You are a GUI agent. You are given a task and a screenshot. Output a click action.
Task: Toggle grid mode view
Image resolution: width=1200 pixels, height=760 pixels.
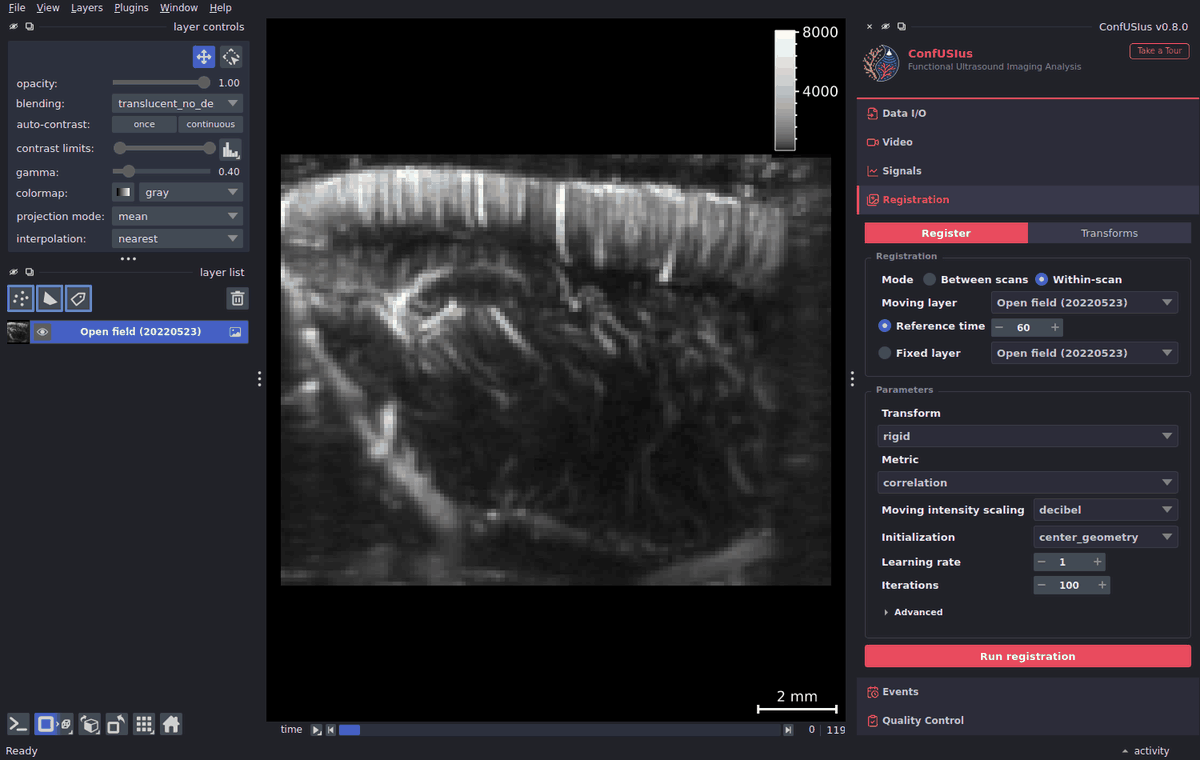(144, 724)
